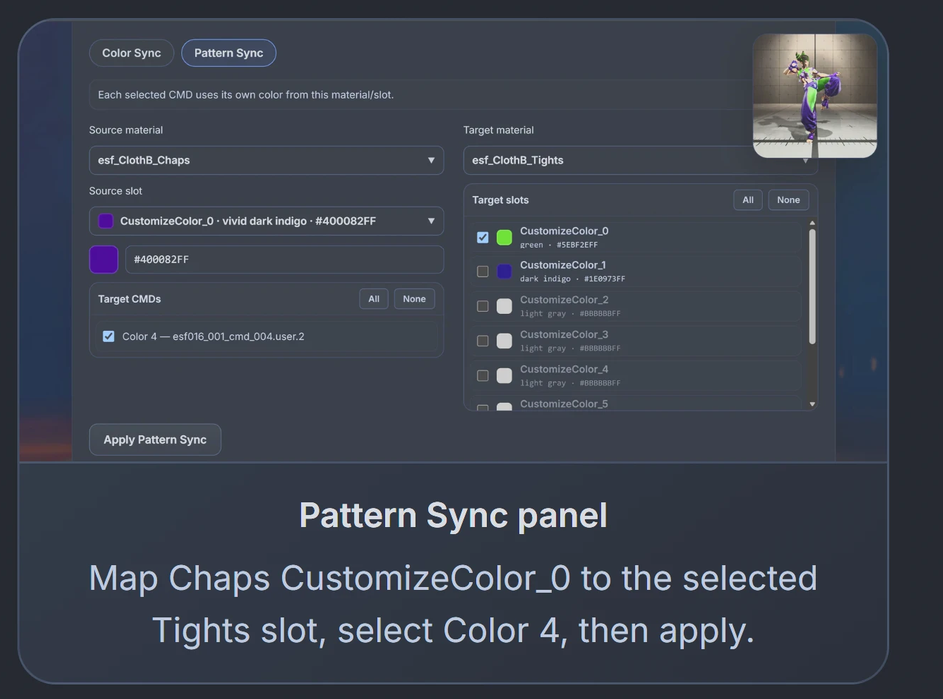
Task: Click the 'Source material' label
Action: coord(126,130)
